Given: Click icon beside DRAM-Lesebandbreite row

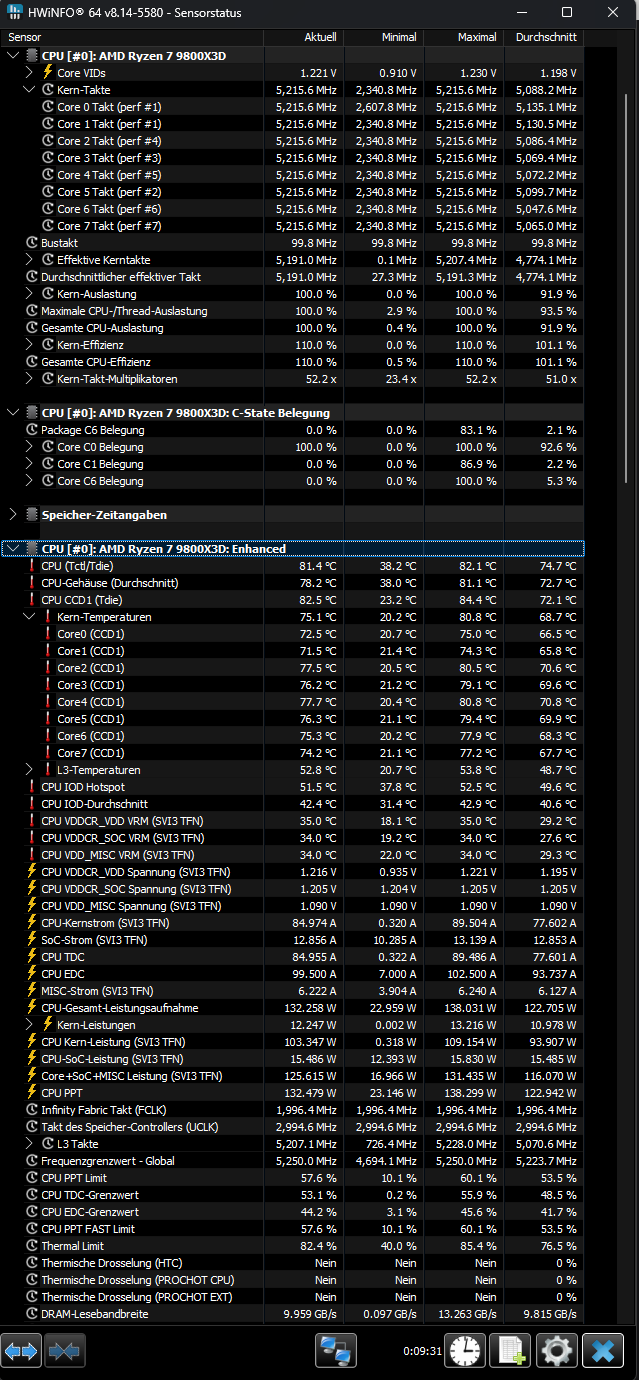Looking at the screenshot, I should click(x=32, y=1314).
